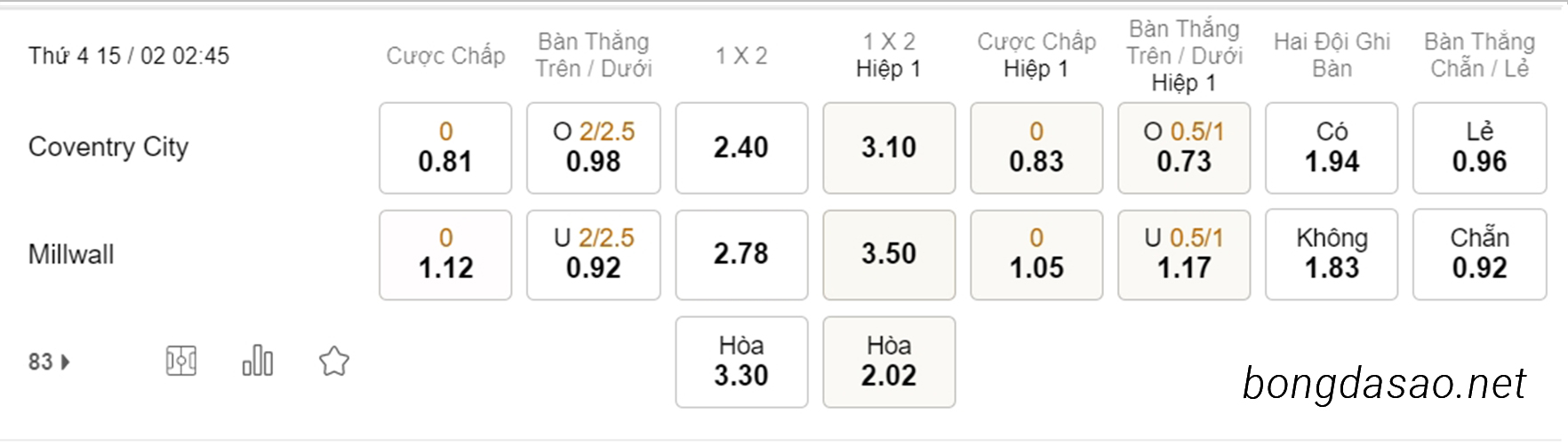
Task: Select first-half handicap odds 0.83
Action: [x=1036, y=147]
